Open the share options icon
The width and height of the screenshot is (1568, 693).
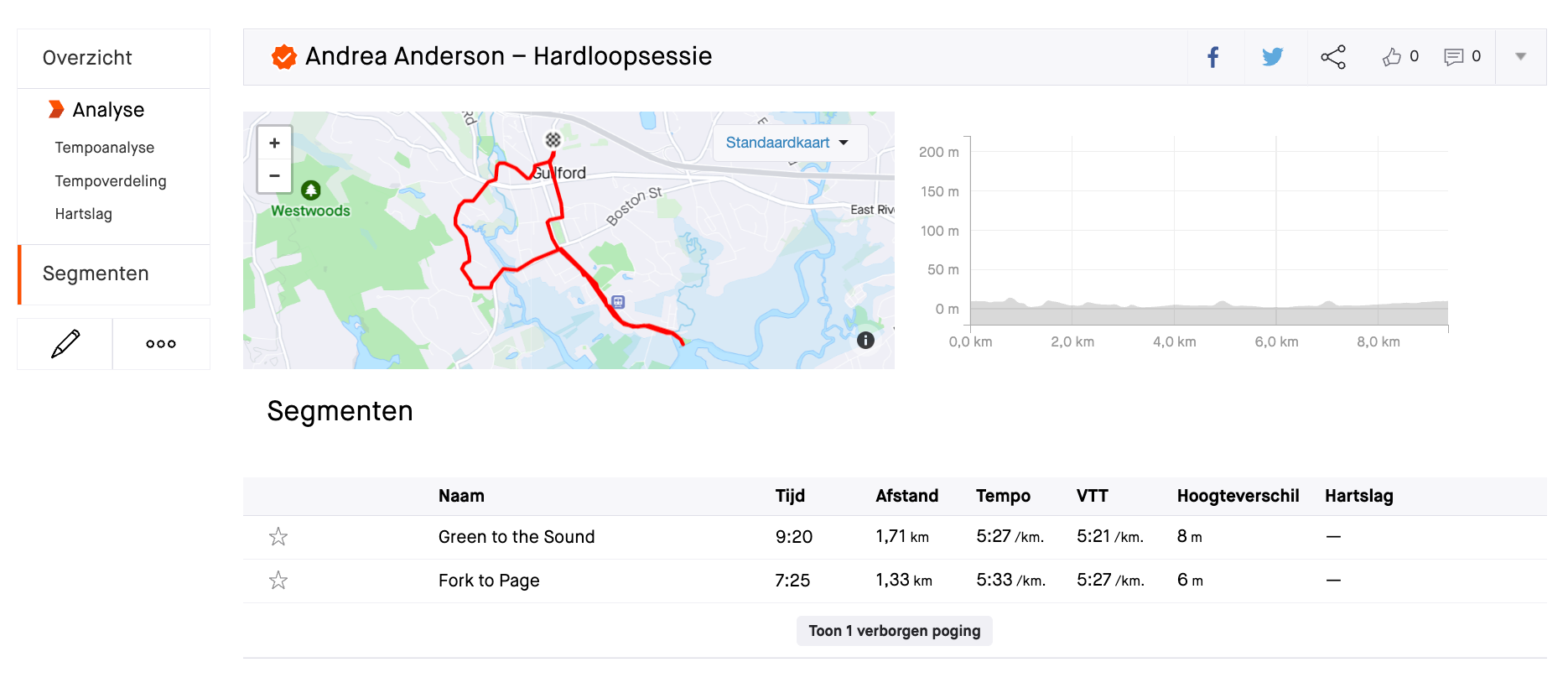[x=1333, y=57]
